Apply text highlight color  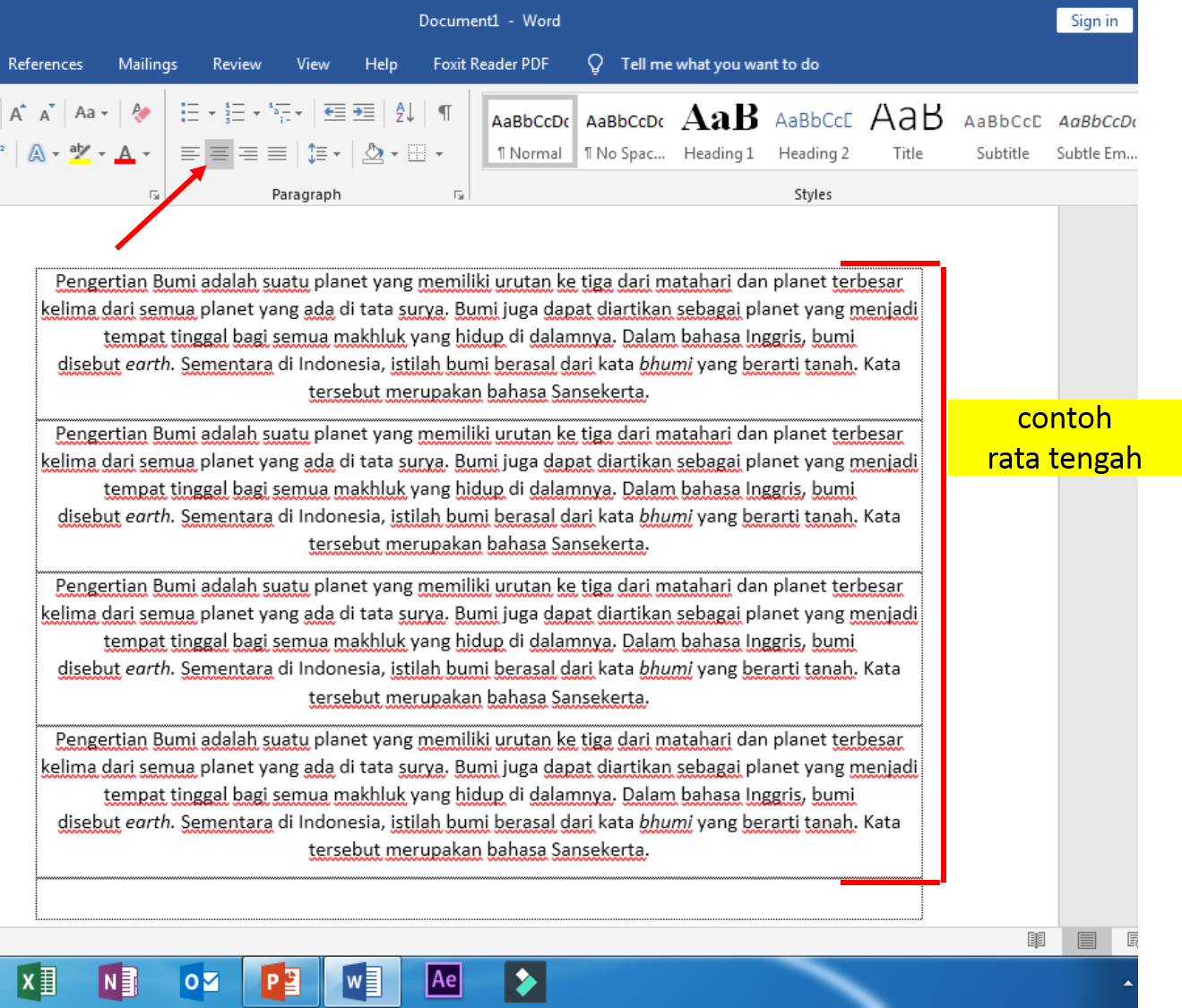(81, 154)
